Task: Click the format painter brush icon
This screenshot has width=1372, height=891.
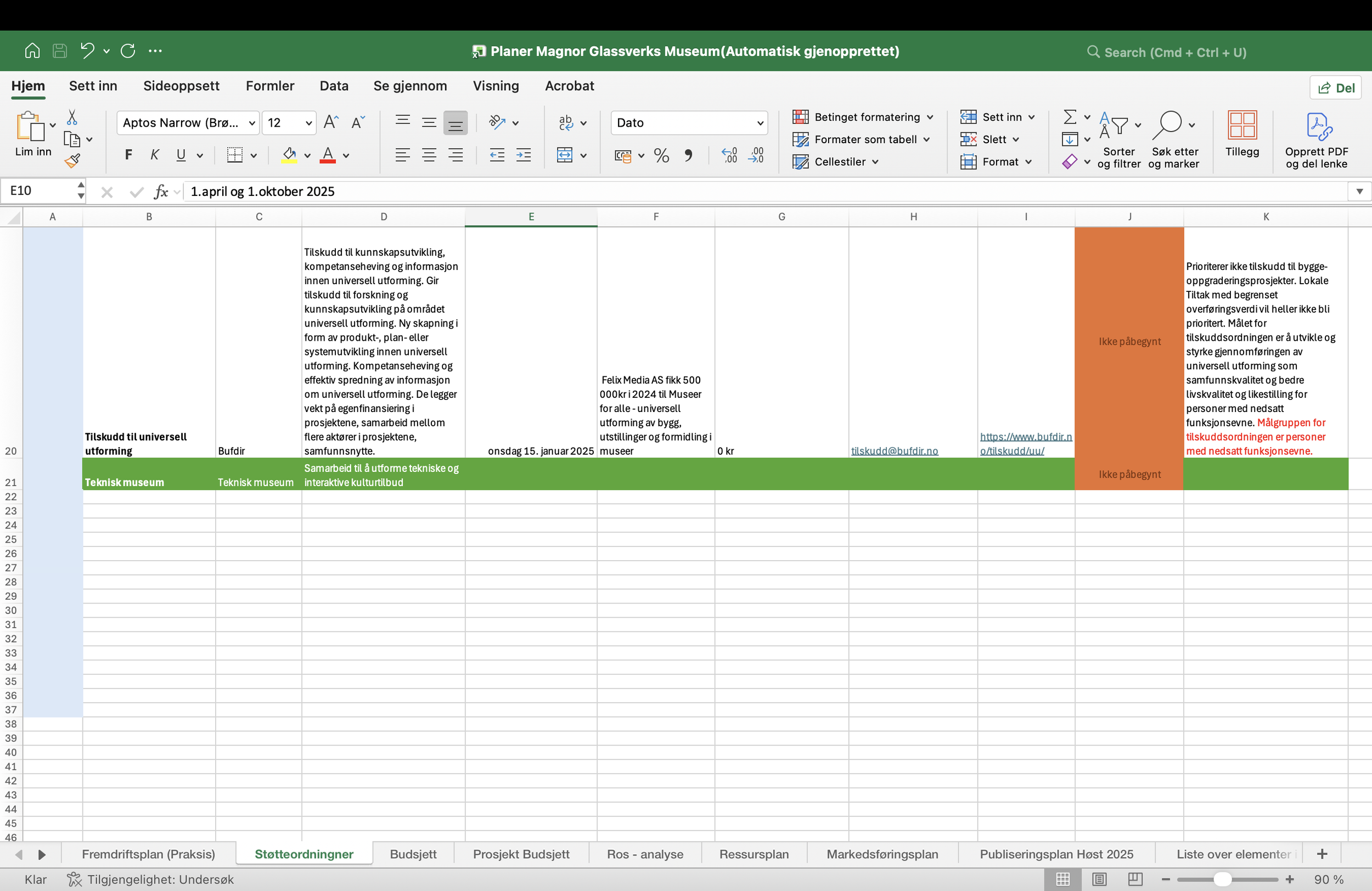Action: tap(72, 161)
